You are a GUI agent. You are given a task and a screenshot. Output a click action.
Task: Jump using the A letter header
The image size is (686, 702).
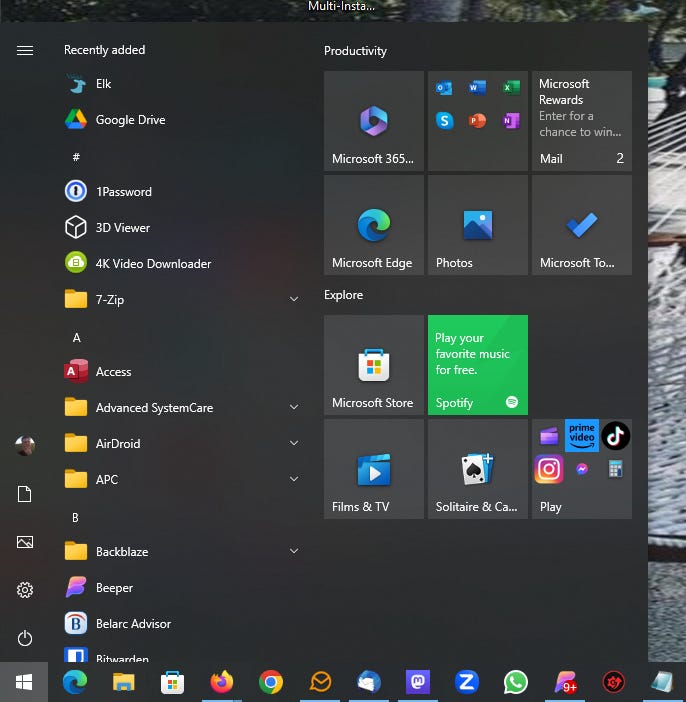tap(77, 338)
